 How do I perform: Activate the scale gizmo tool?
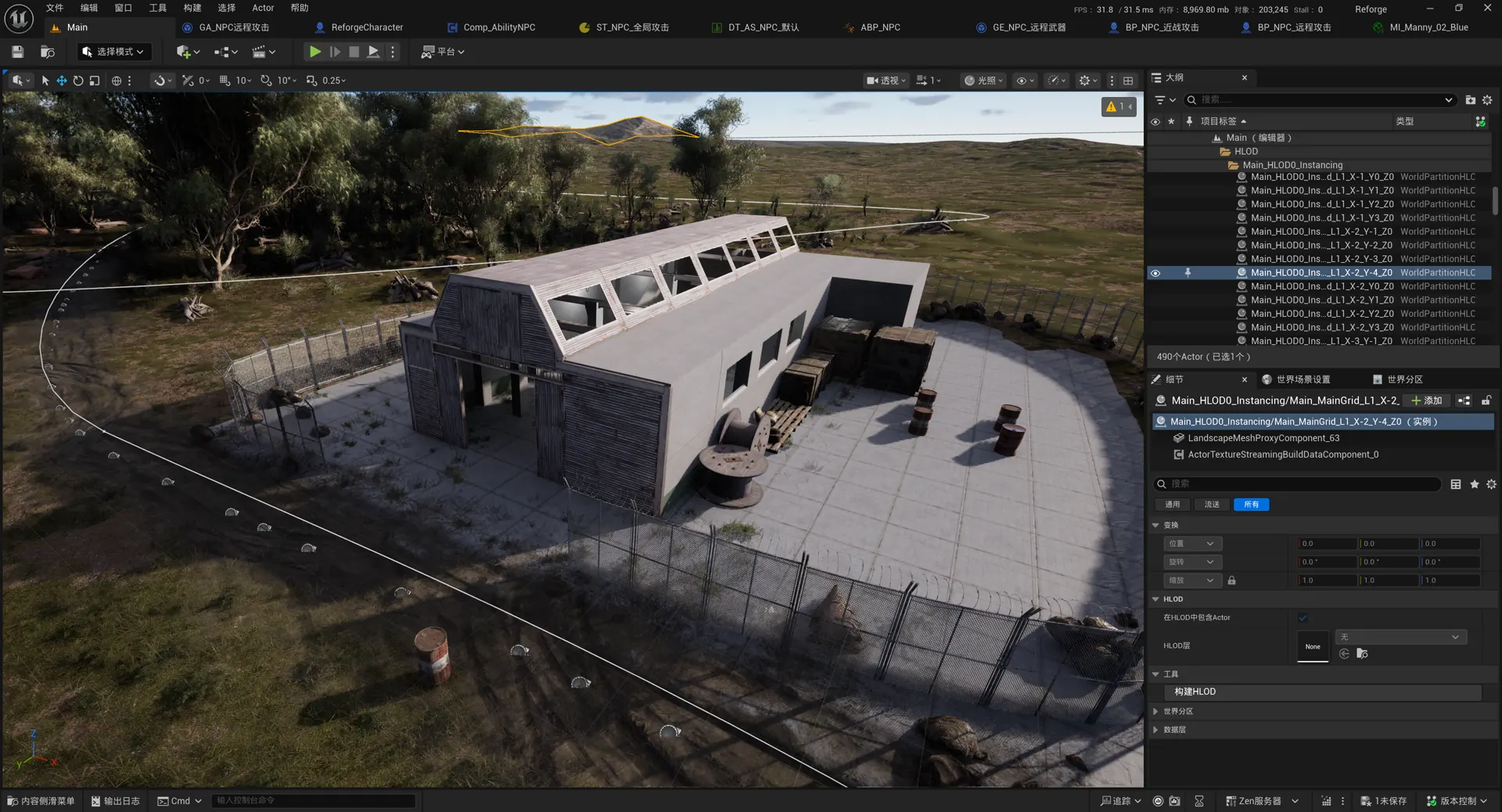(95, 81)
